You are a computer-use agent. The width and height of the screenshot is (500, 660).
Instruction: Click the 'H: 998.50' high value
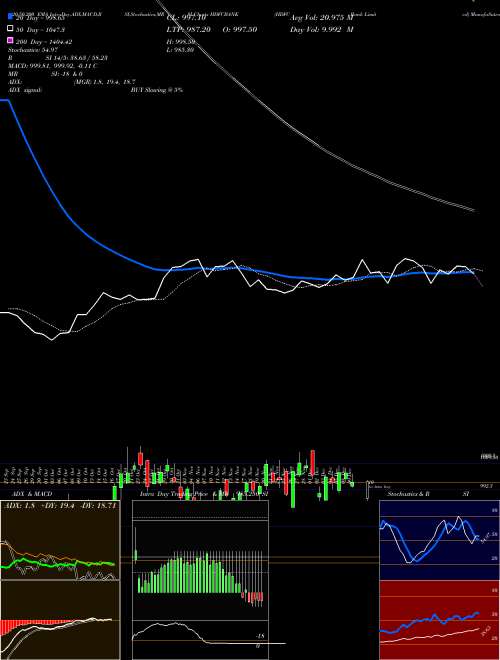pos(181,42)
